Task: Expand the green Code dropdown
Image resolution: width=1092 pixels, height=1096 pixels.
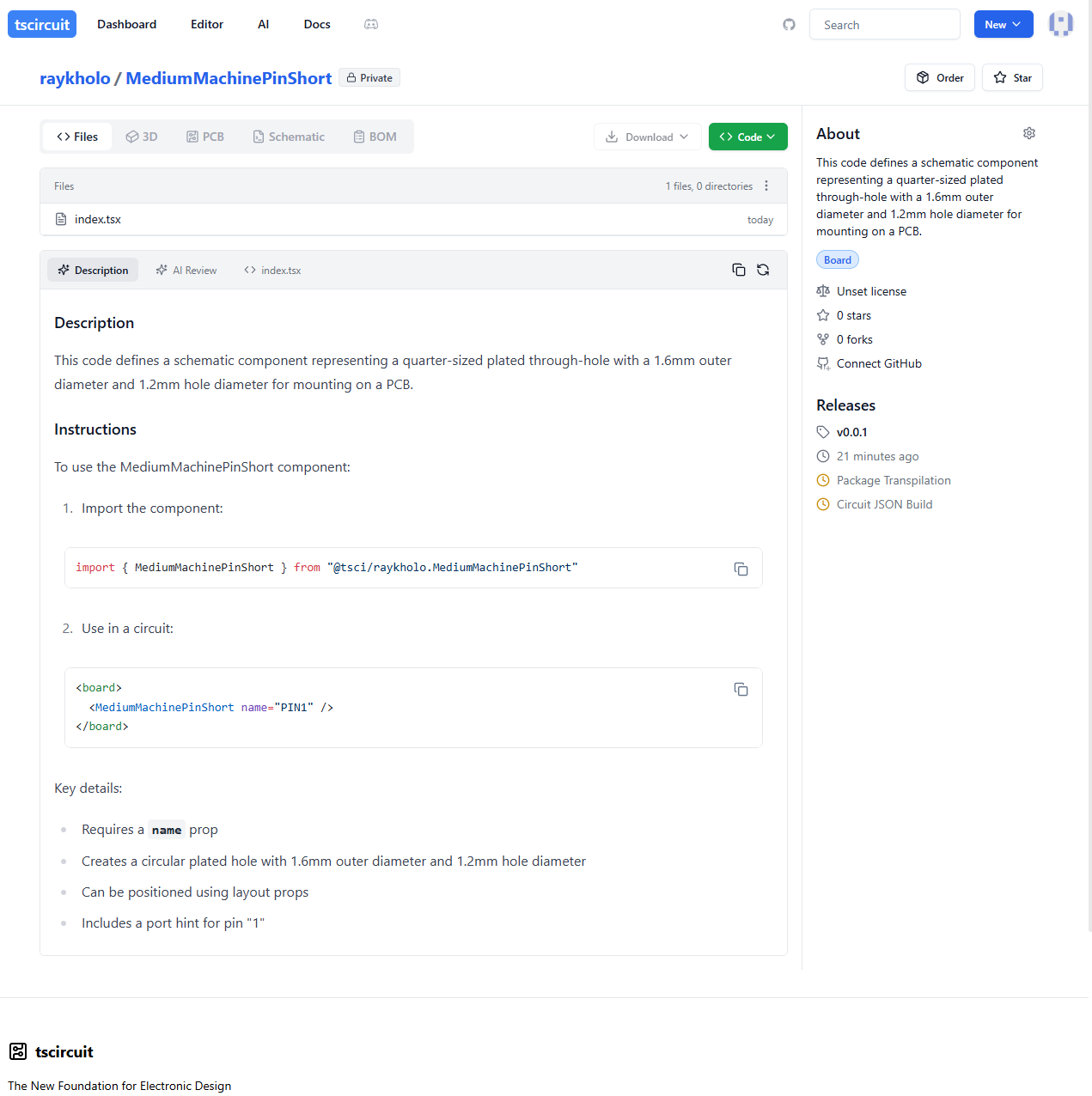Action: (748, 137)
